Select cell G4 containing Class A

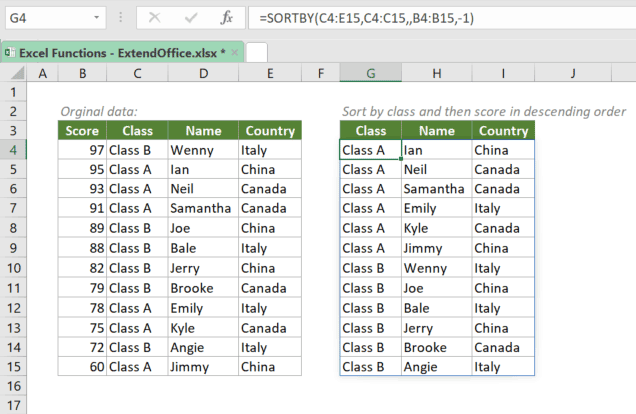(370, 150)
